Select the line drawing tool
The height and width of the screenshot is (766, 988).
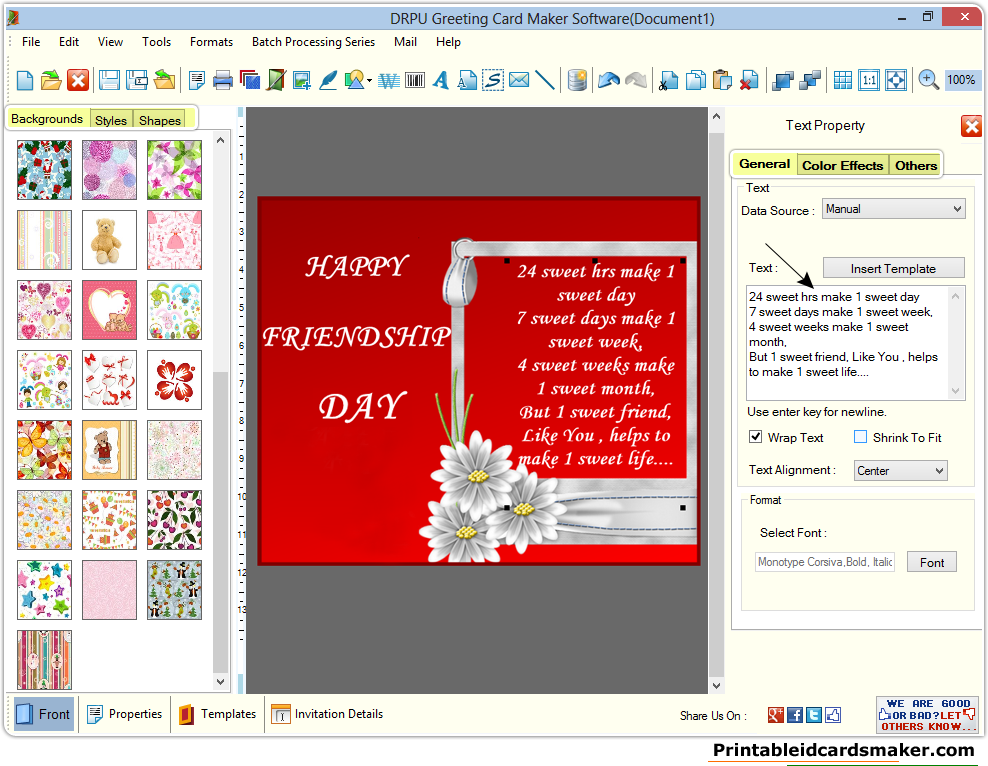[544, 80]
